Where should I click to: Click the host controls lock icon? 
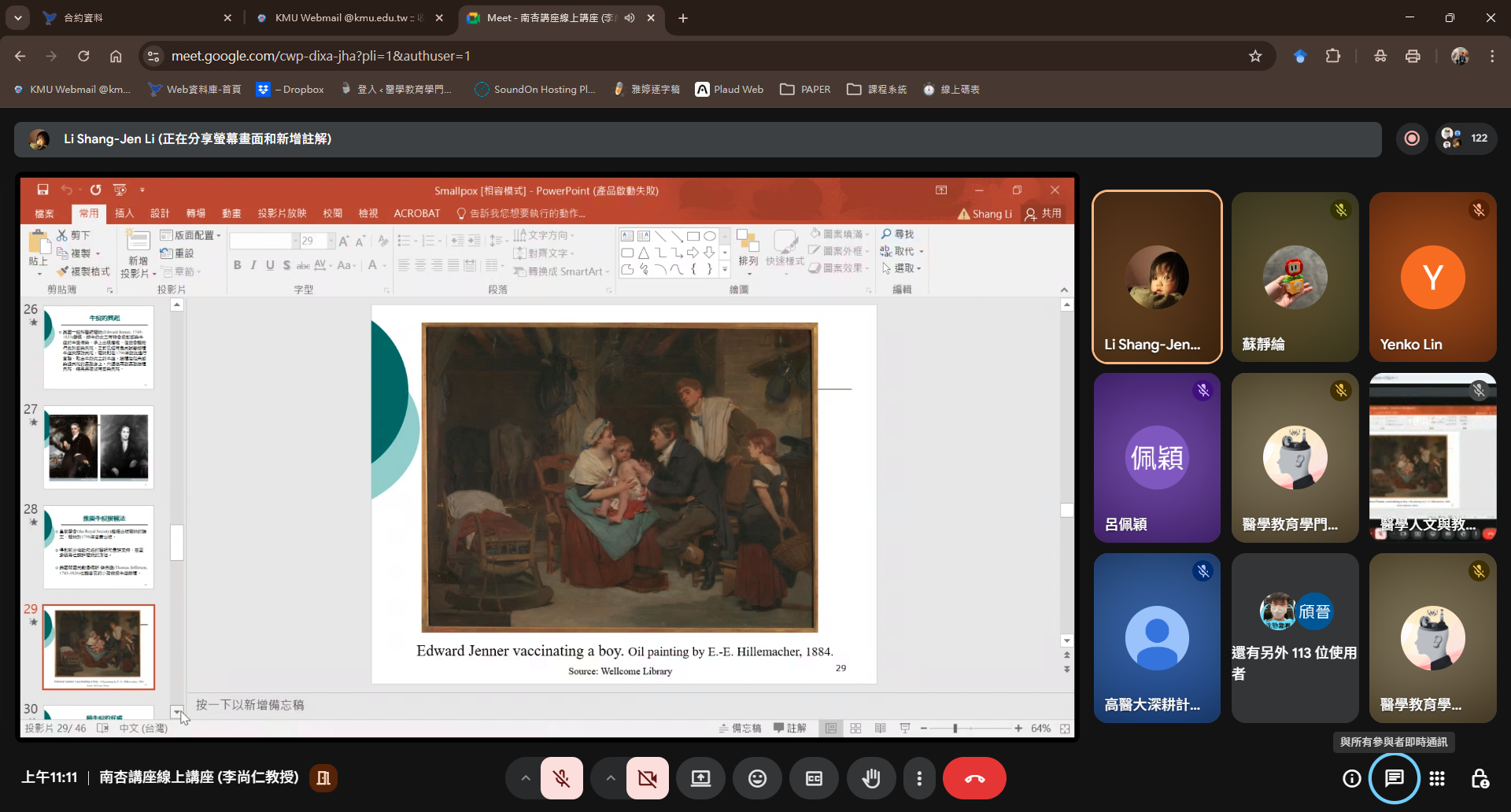pos(1480,778)
